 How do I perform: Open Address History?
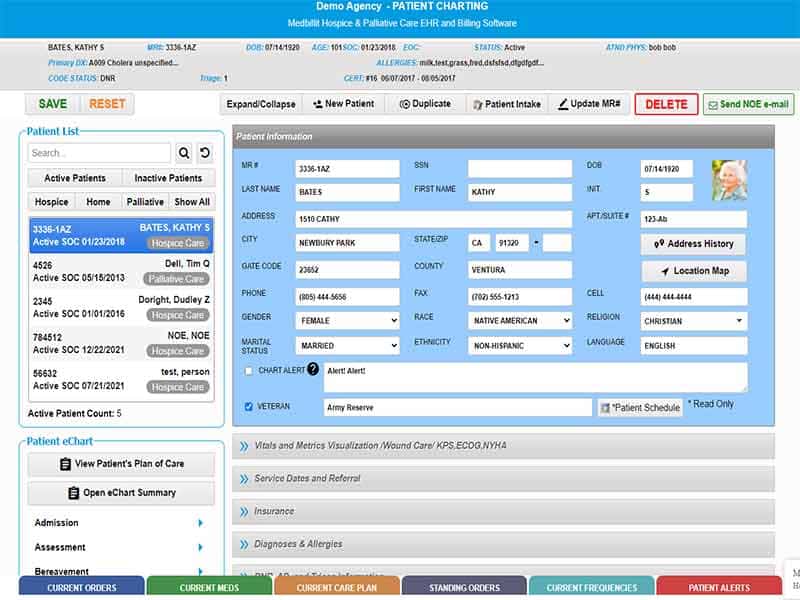693,244
